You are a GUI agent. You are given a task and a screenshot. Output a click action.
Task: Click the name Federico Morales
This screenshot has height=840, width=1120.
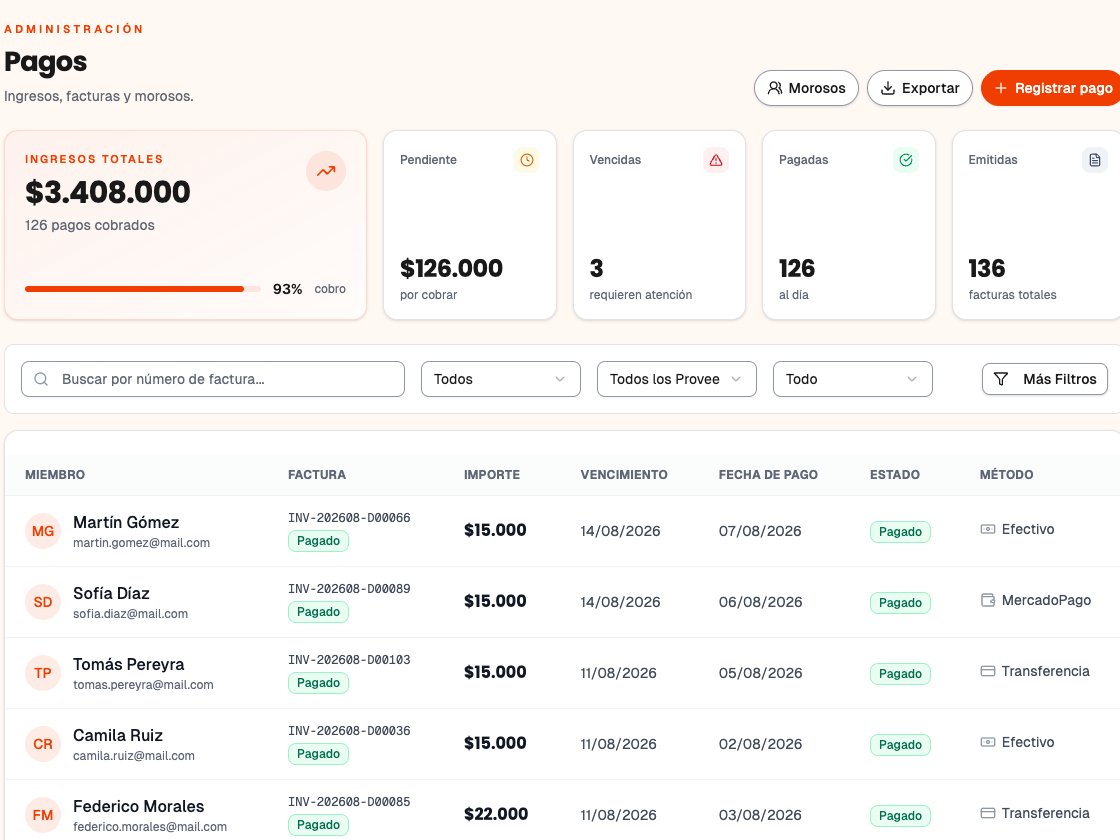[x=139, y=806]
